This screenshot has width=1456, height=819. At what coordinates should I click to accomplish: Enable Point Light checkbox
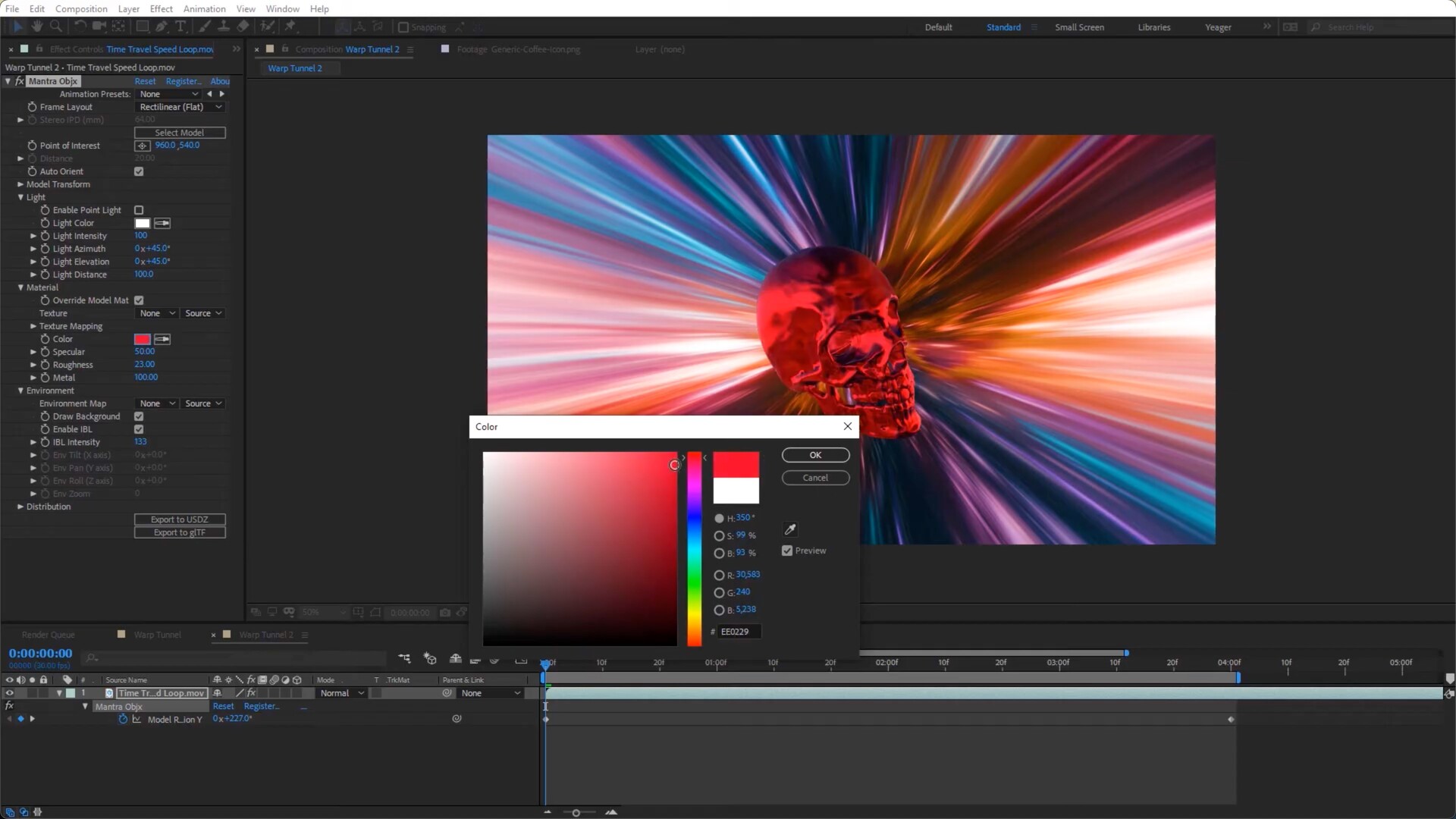click(x=139, y=210)
